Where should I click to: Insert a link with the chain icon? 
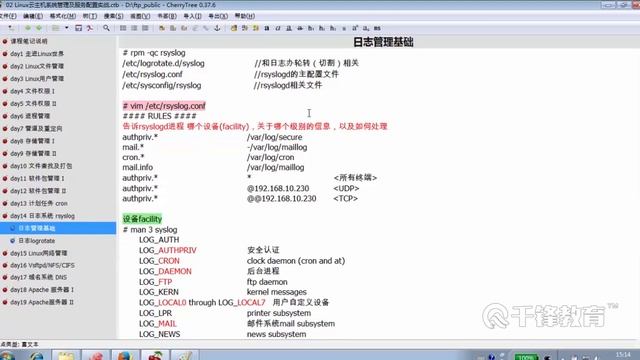pos(206,28)
